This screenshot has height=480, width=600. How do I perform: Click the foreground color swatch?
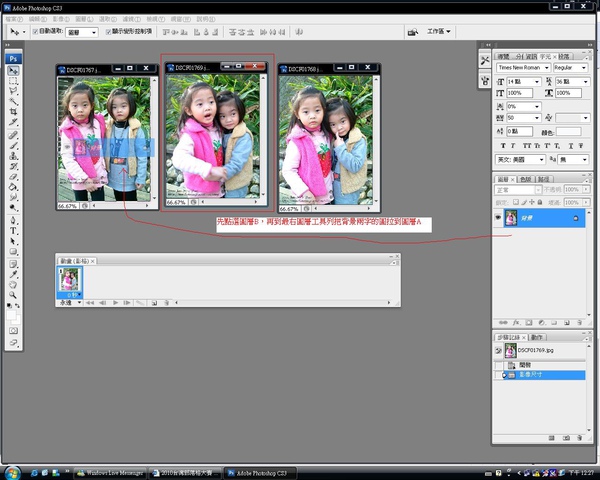tap(11, 315)
